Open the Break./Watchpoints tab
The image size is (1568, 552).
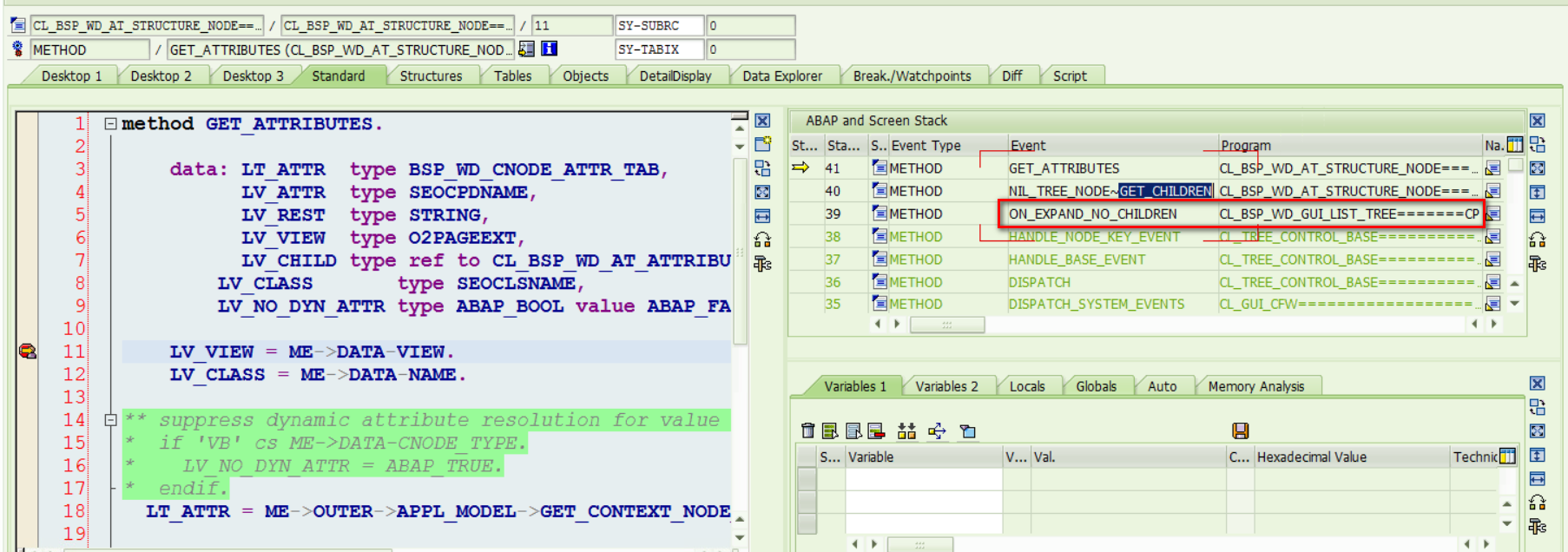coord(912,76)
